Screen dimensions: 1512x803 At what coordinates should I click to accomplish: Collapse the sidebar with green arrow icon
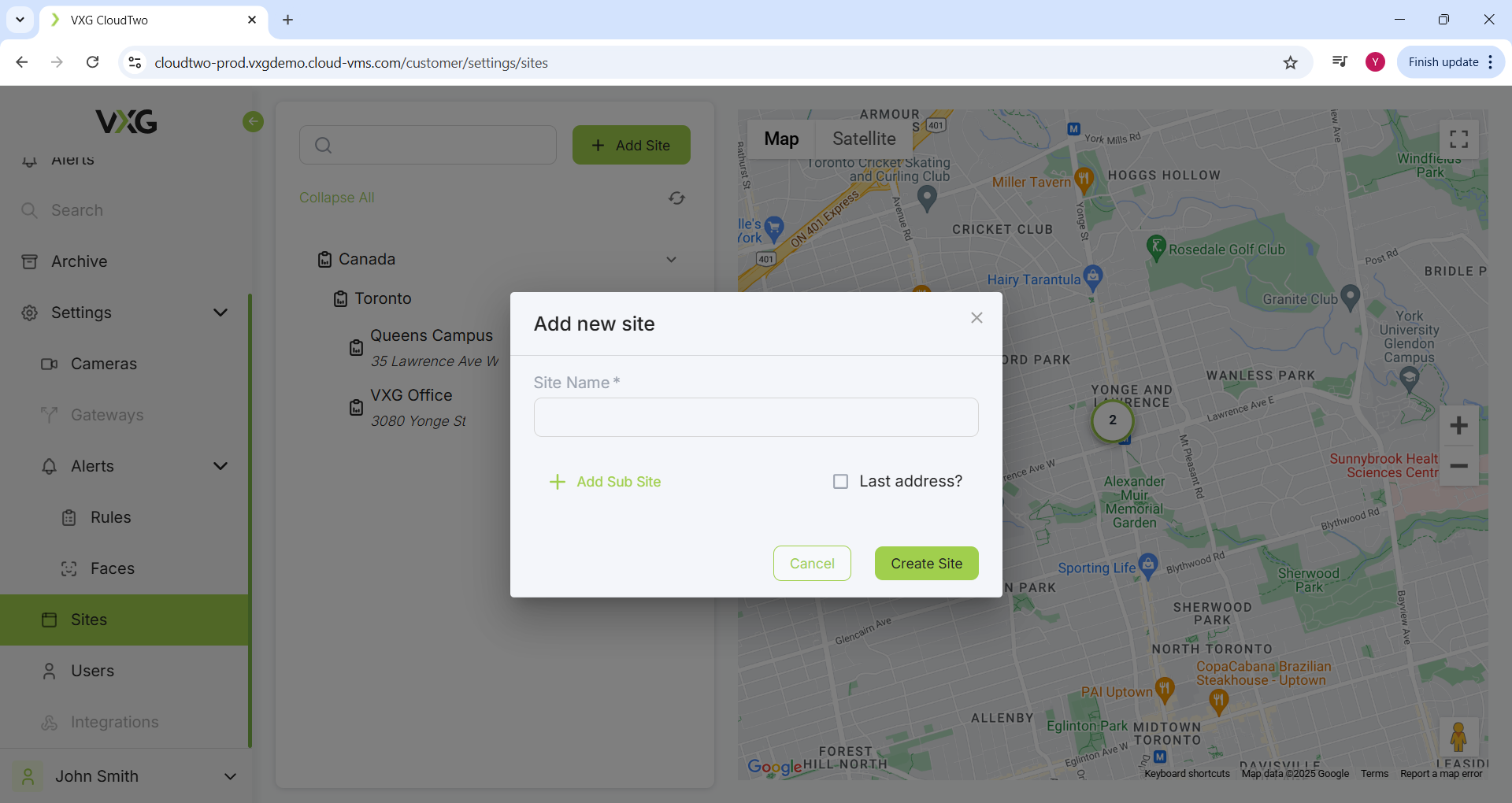click(253, 121)
